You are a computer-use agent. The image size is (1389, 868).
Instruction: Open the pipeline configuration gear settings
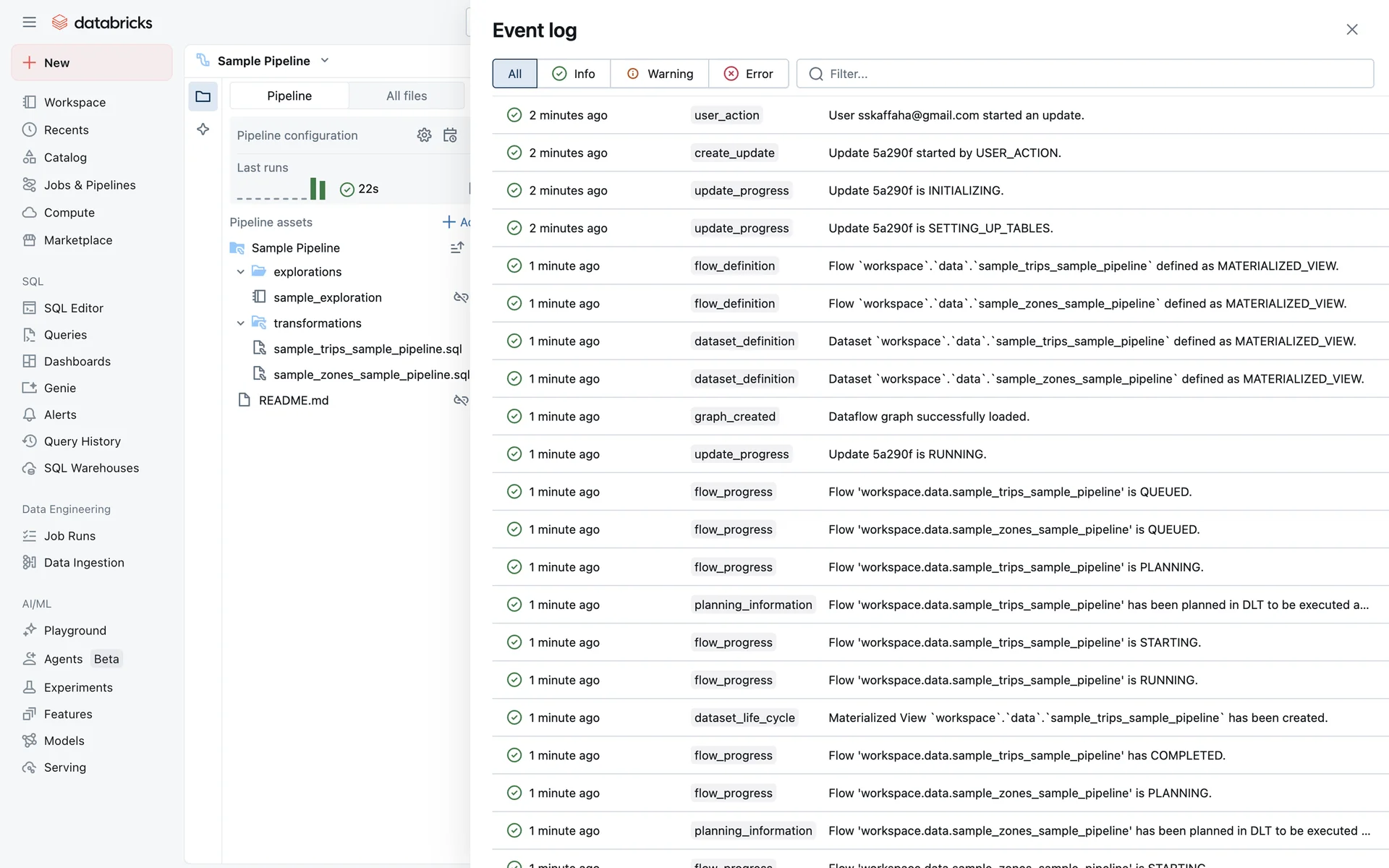tap(424, 135)
